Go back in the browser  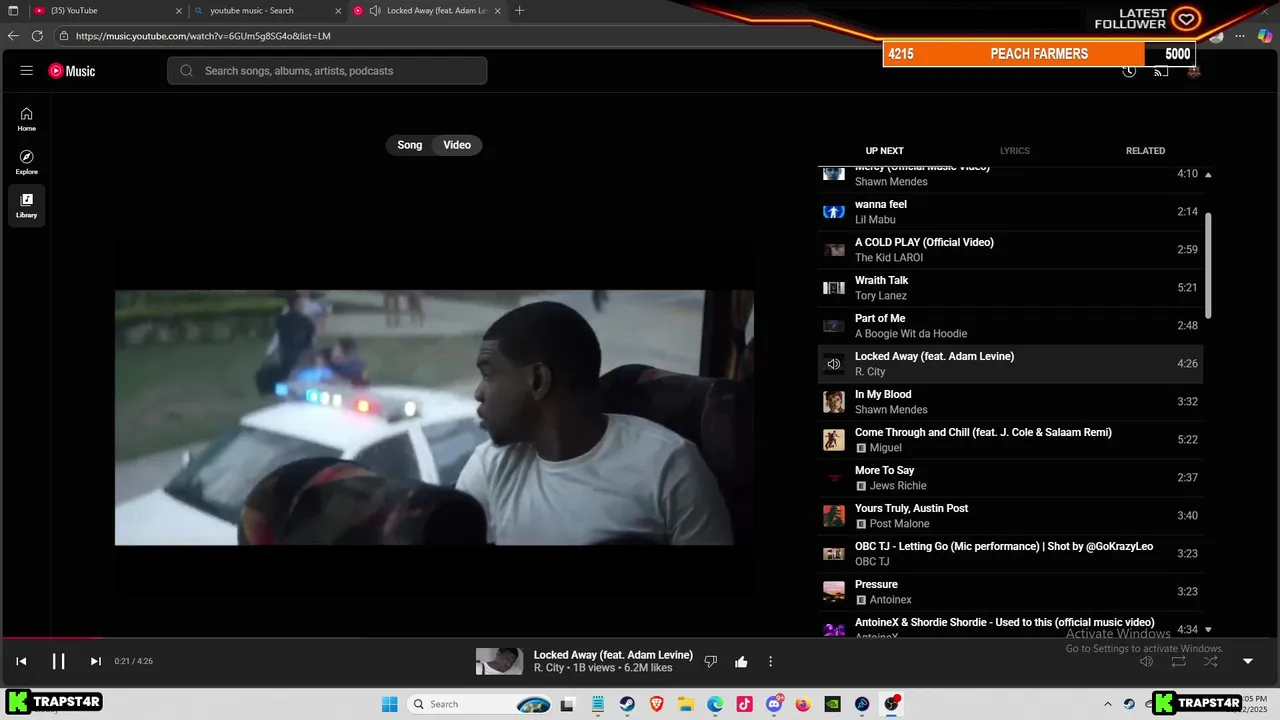pyautogui.click(x=13, y=36)
